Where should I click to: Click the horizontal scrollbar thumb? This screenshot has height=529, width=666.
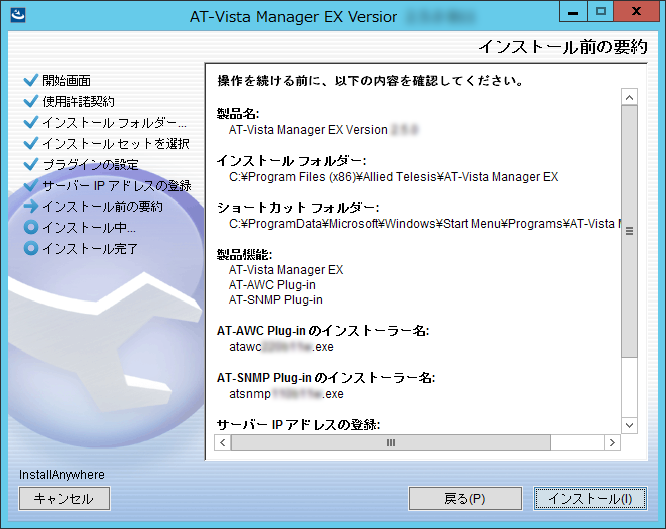point(390,442)
